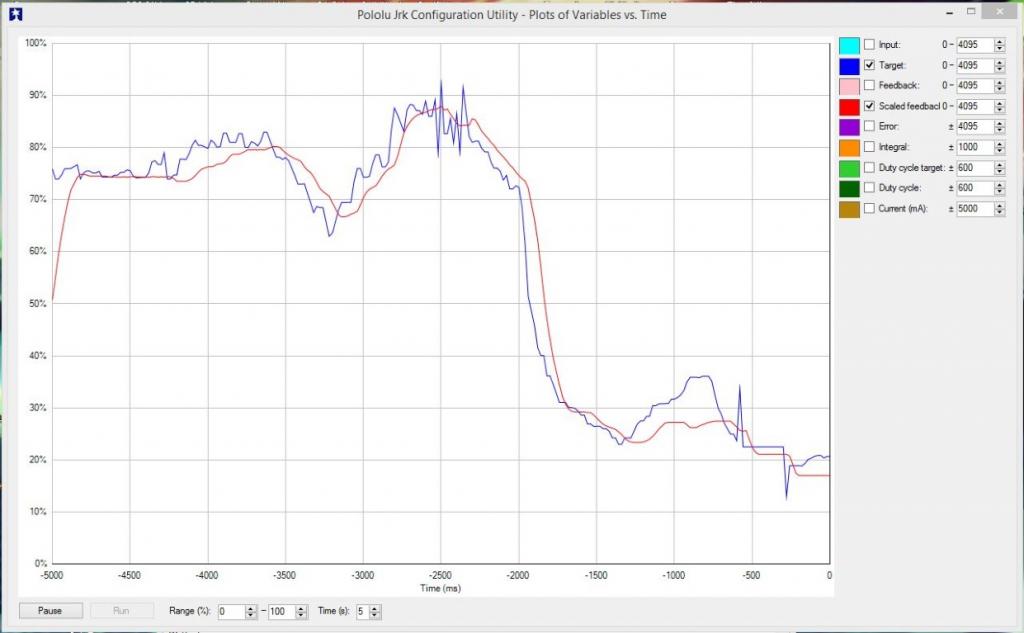1024x633 pixels.
Task: Increase Time (s) using the up arrow
Action: [x=375, y=607]
